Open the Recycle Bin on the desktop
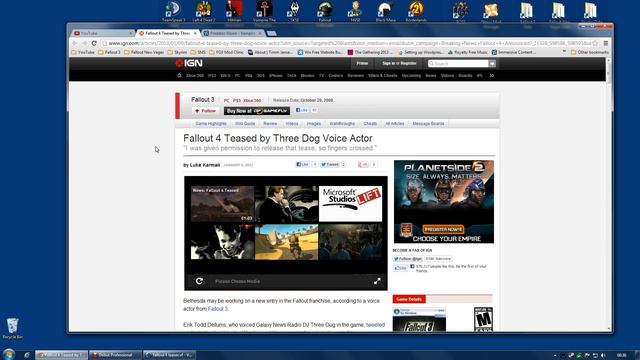This screenshot has height=360, width=640. coord(13,328)
